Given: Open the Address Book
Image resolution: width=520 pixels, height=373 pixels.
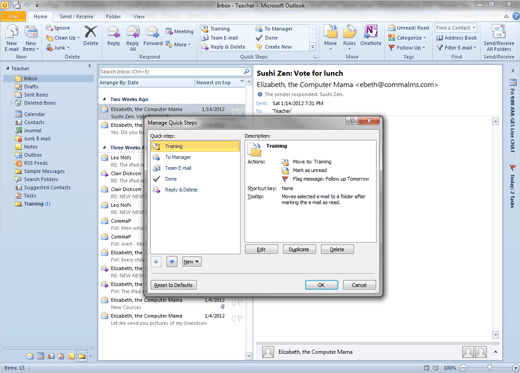Looking at the screenshot, I should pos(456,38).
